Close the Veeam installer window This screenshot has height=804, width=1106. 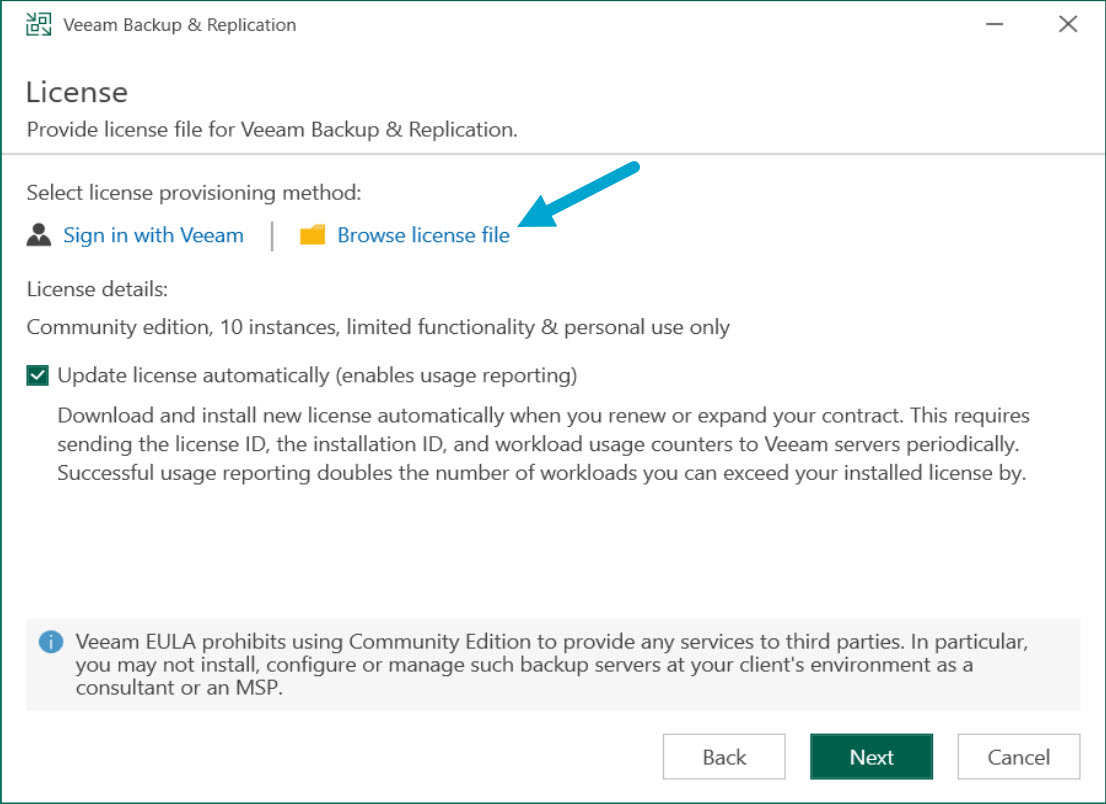(x=1068, y=23)
